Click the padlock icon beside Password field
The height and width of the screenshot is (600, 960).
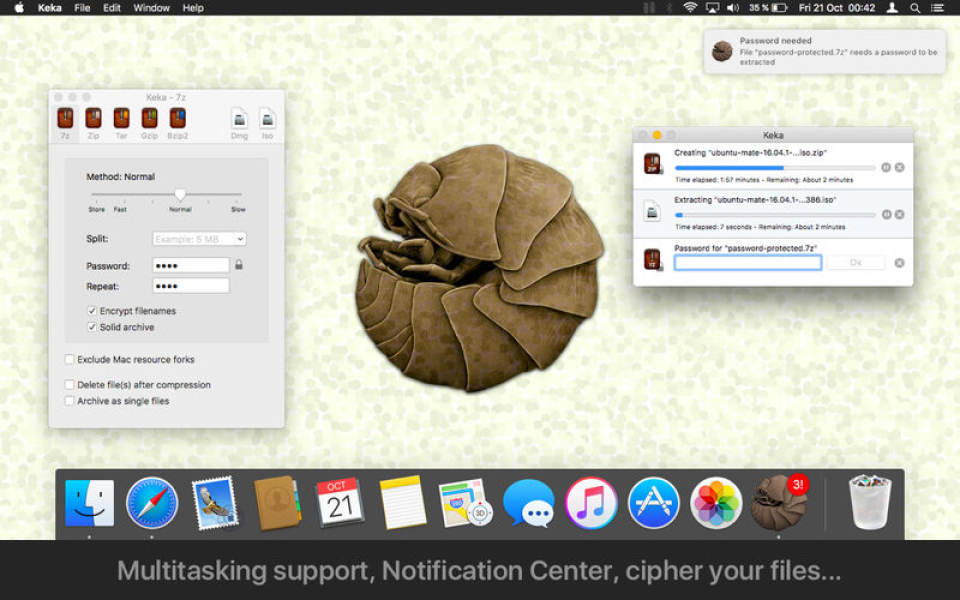[239, 264]
